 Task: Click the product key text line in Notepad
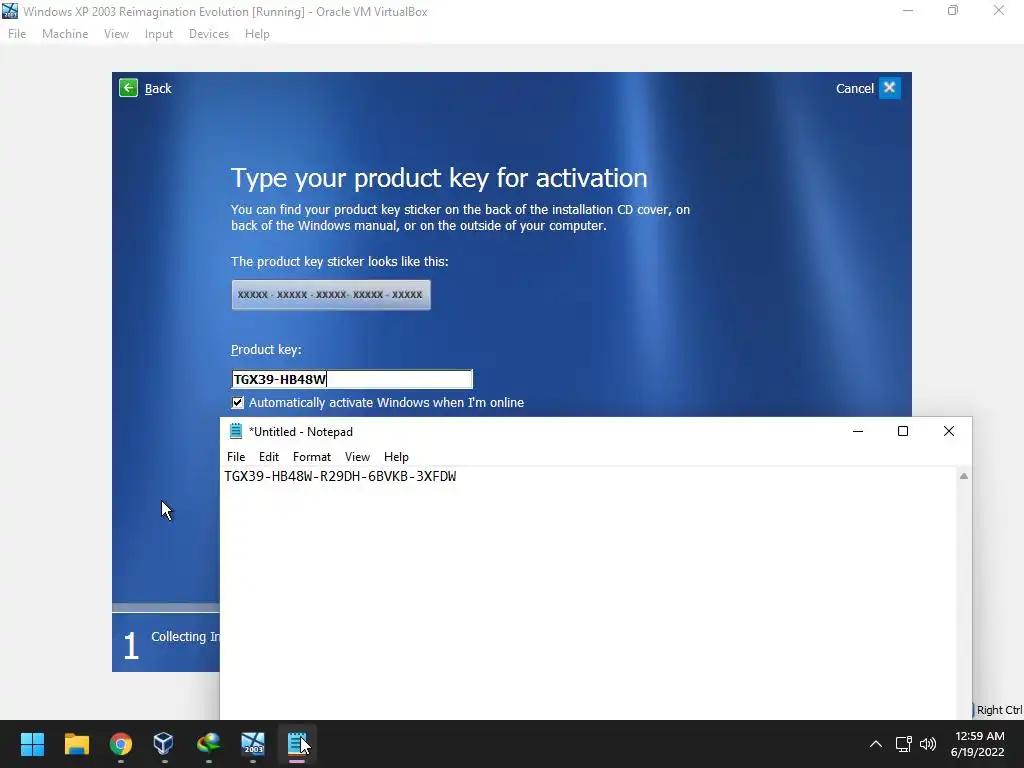pos(340,476)
